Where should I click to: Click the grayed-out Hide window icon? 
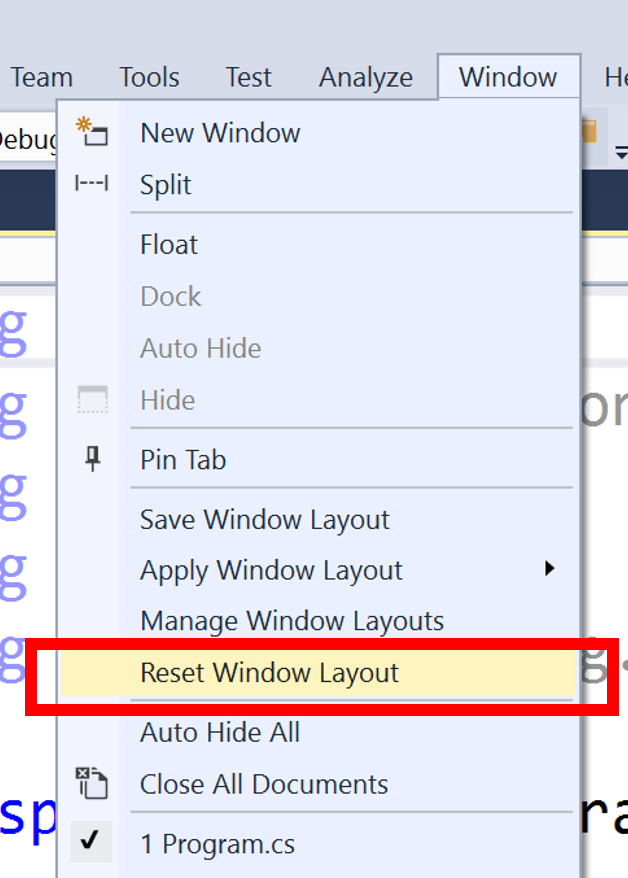[92, 400]
